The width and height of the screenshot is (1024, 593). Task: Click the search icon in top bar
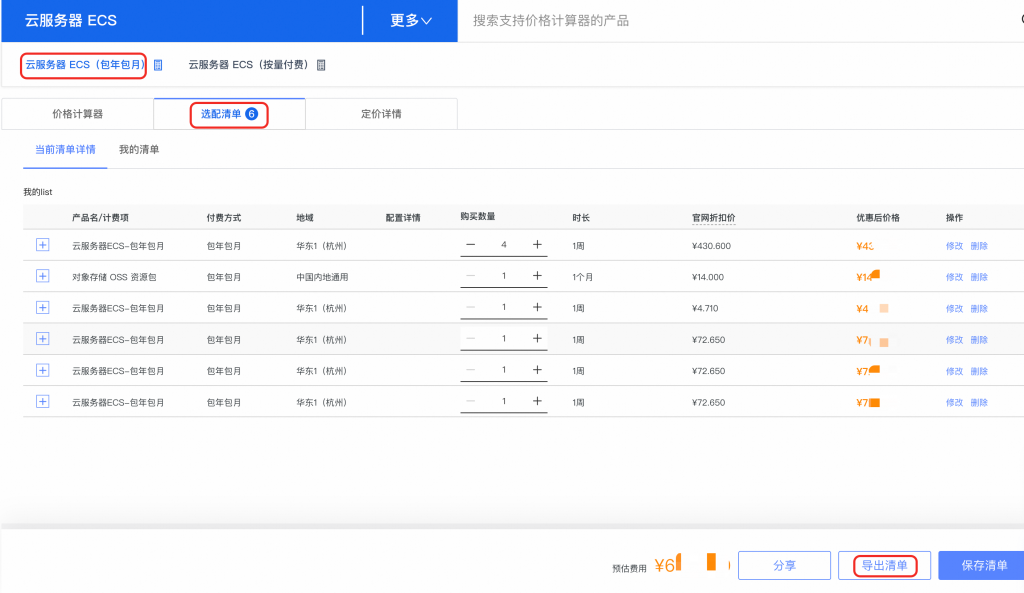click(1018, 20)
